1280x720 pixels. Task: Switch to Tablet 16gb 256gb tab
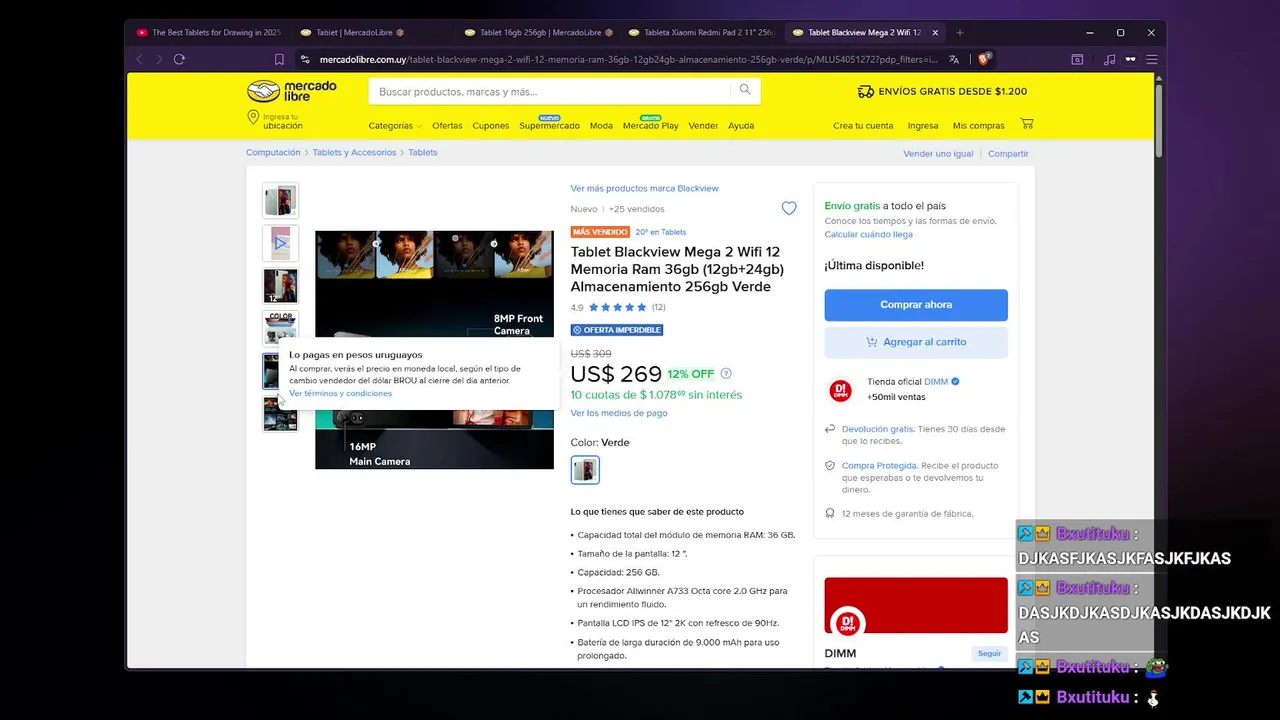point(538,32)
